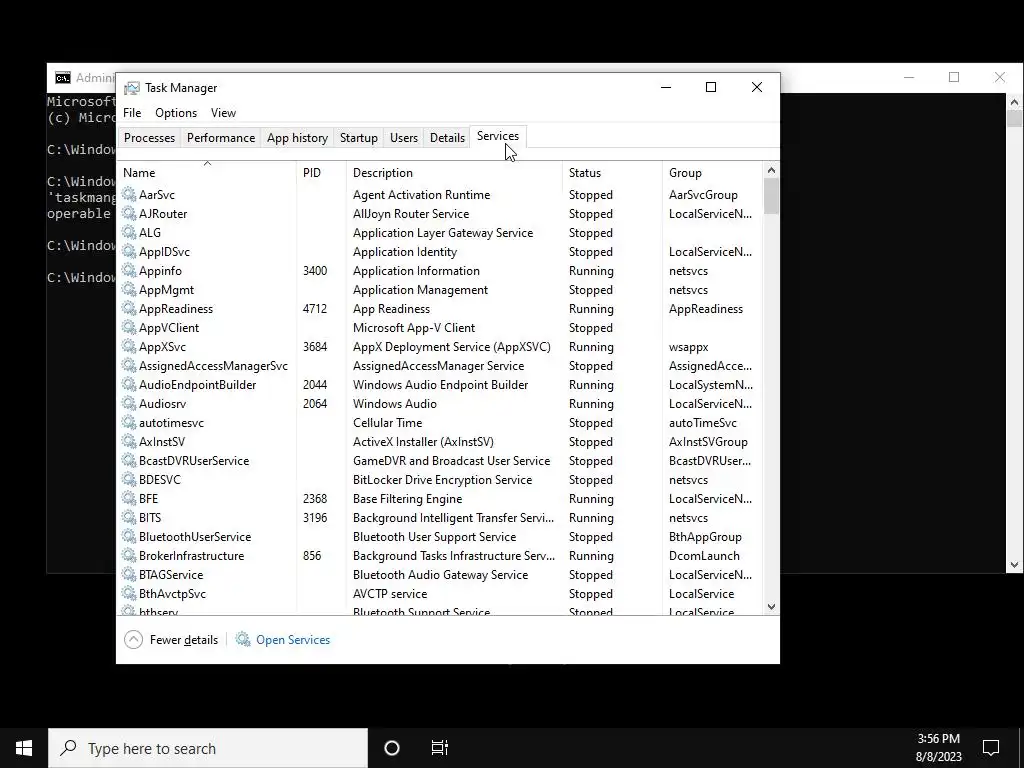Click the 'AVCTP service' description
This screenshot has height=768, width=1024.
tap(390, 594)
